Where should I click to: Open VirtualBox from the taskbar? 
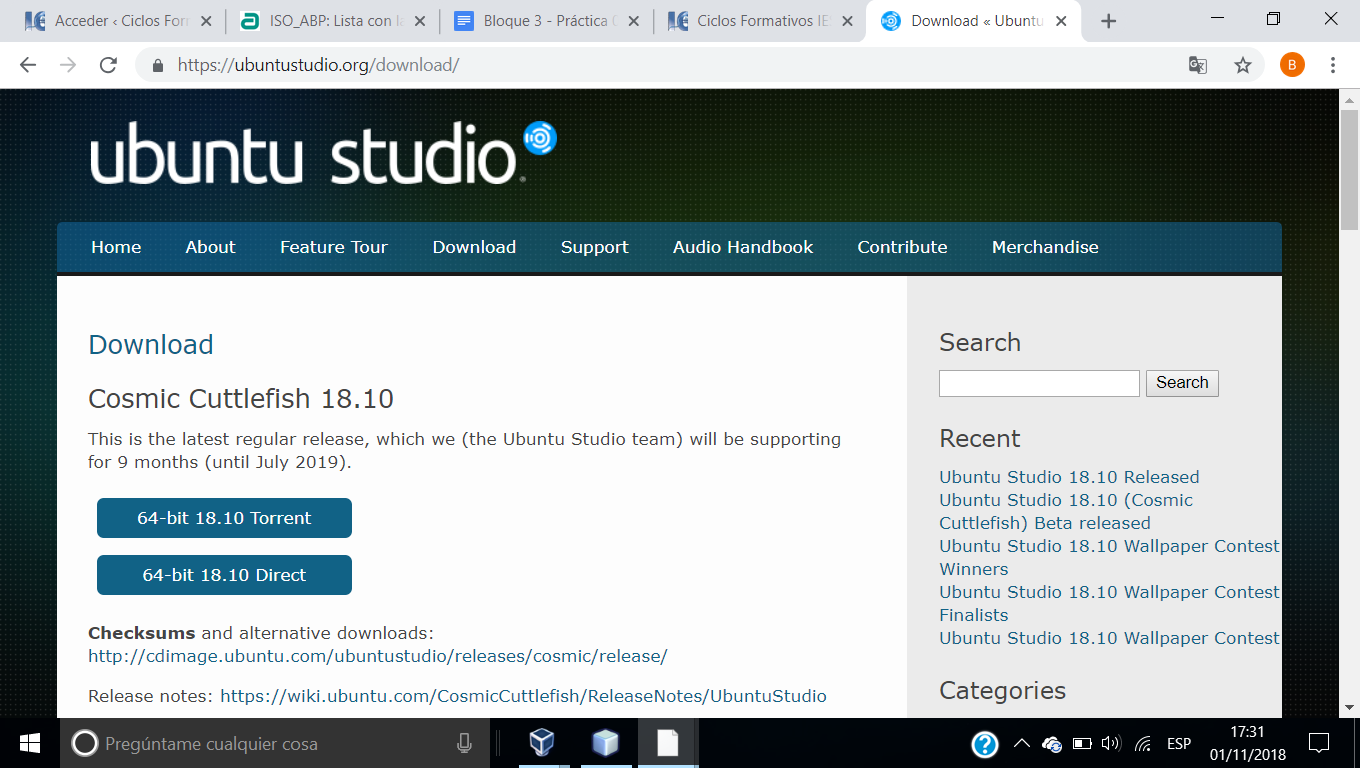[541, 743]
